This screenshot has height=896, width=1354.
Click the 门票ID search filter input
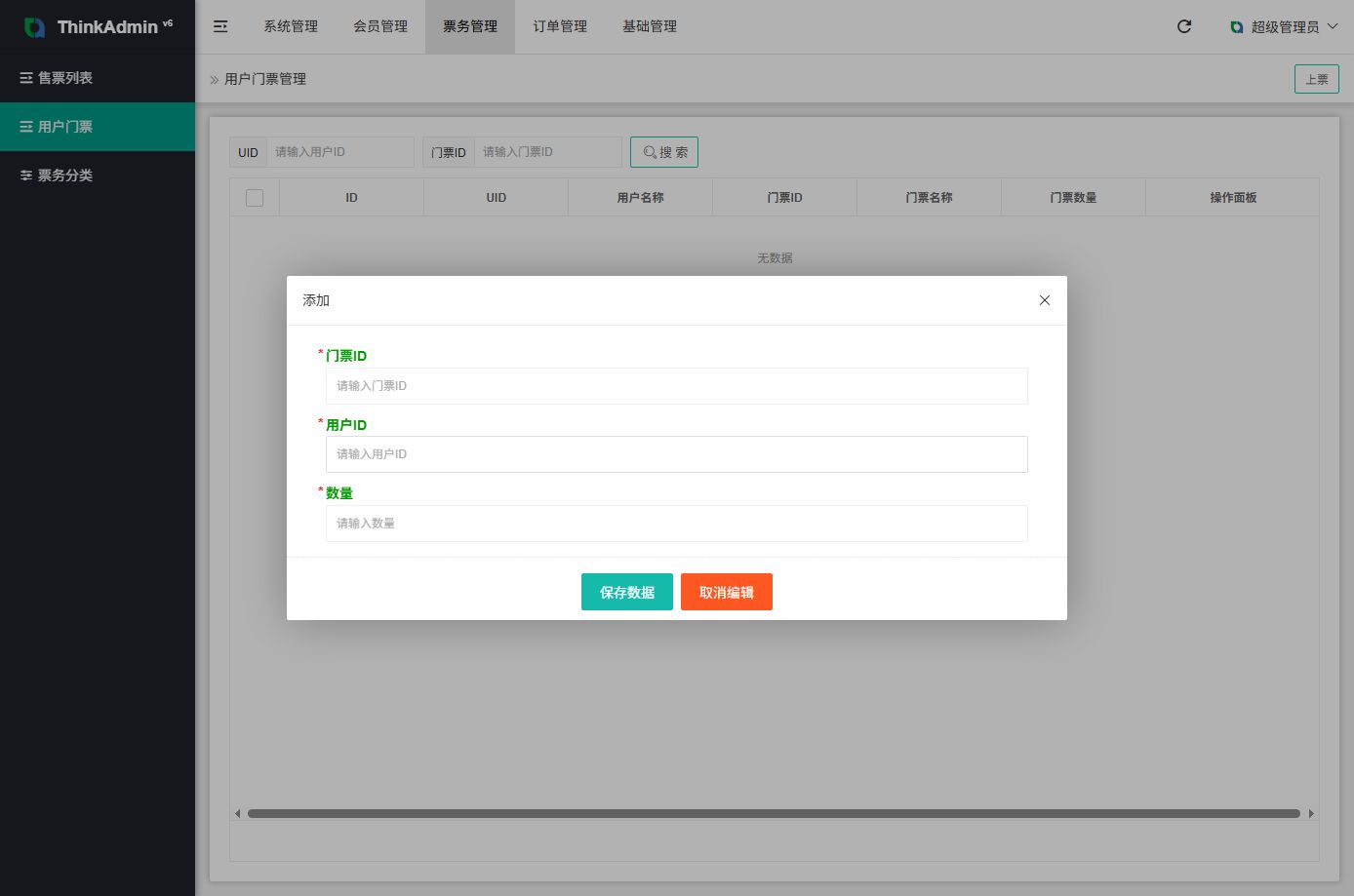[x=548, y=152]
